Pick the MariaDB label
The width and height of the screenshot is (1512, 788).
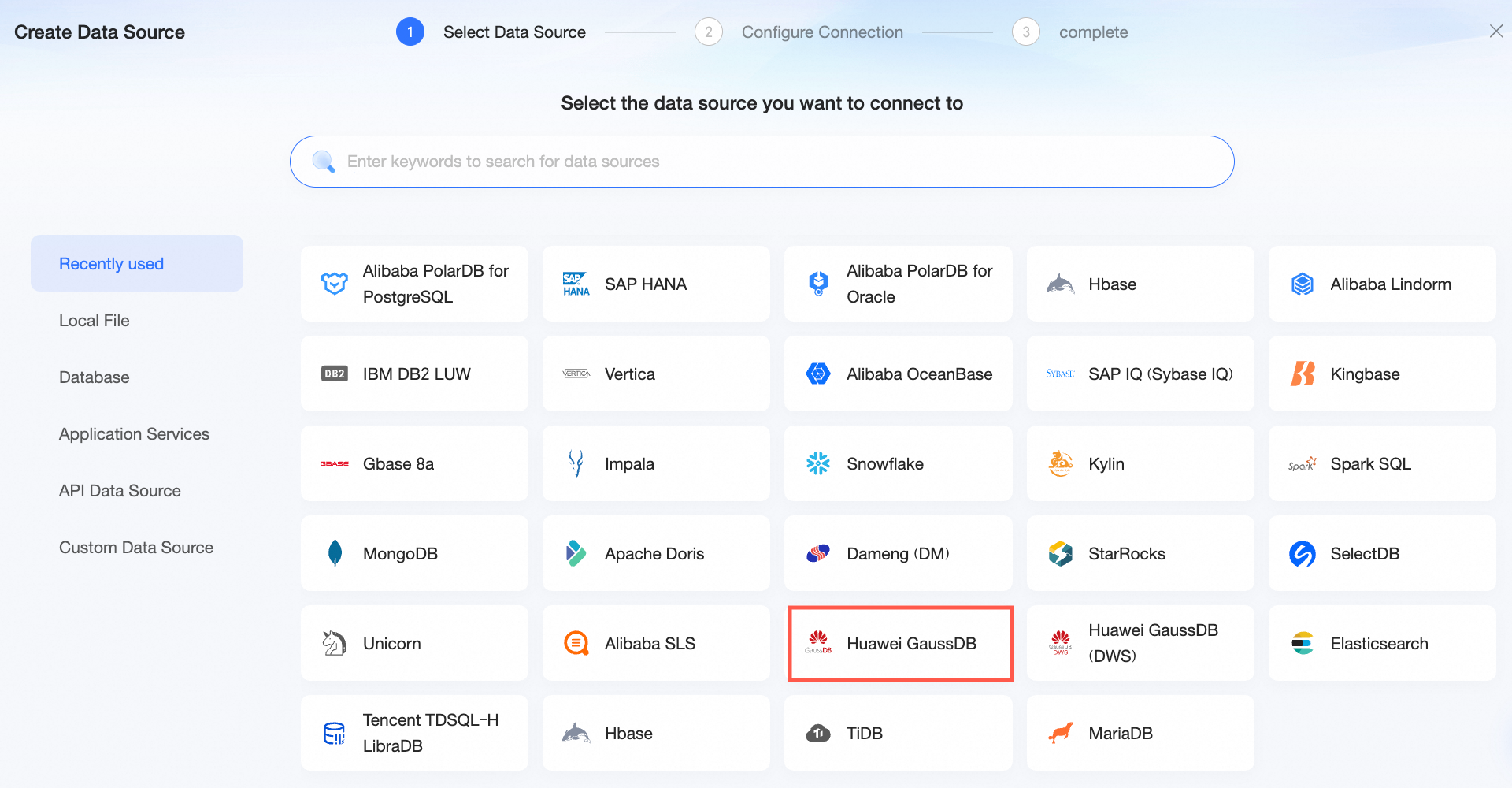point(1121,733)
